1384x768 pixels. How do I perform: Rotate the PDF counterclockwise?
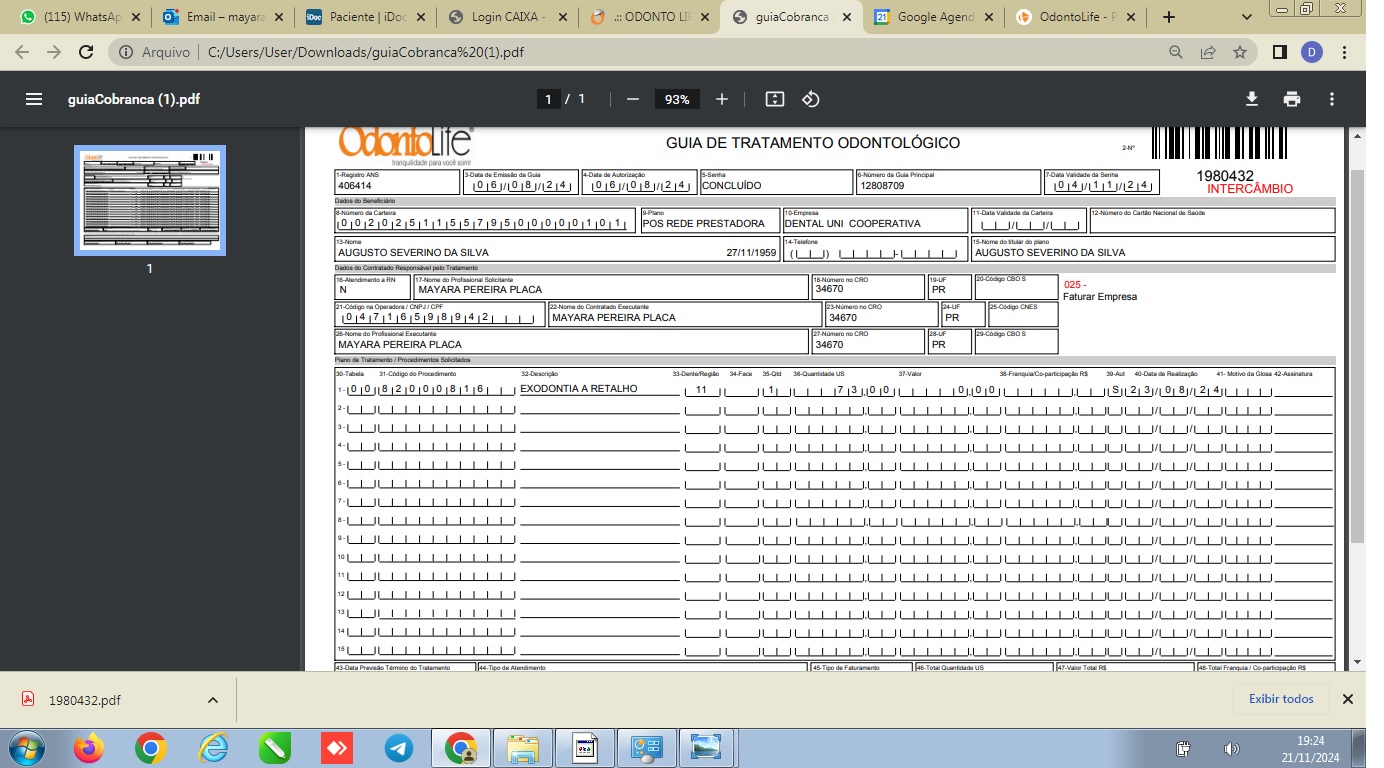click(811, 99)
